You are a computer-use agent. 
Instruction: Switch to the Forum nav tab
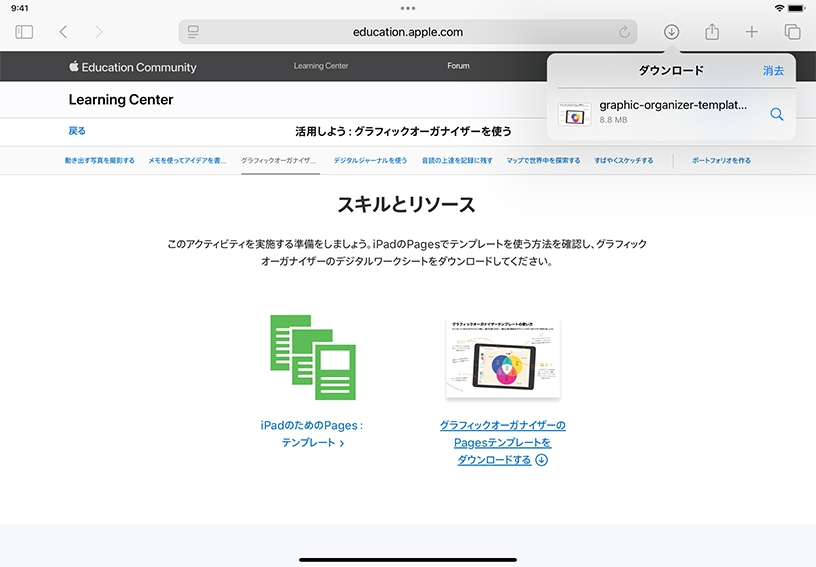[458, 66]
